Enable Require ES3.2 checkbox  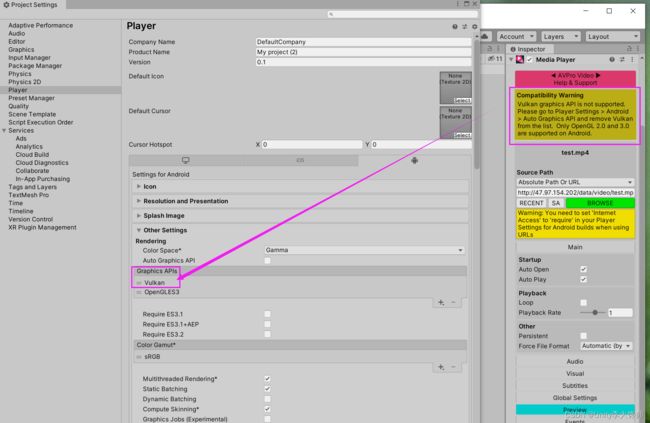(x=267, y=334)
